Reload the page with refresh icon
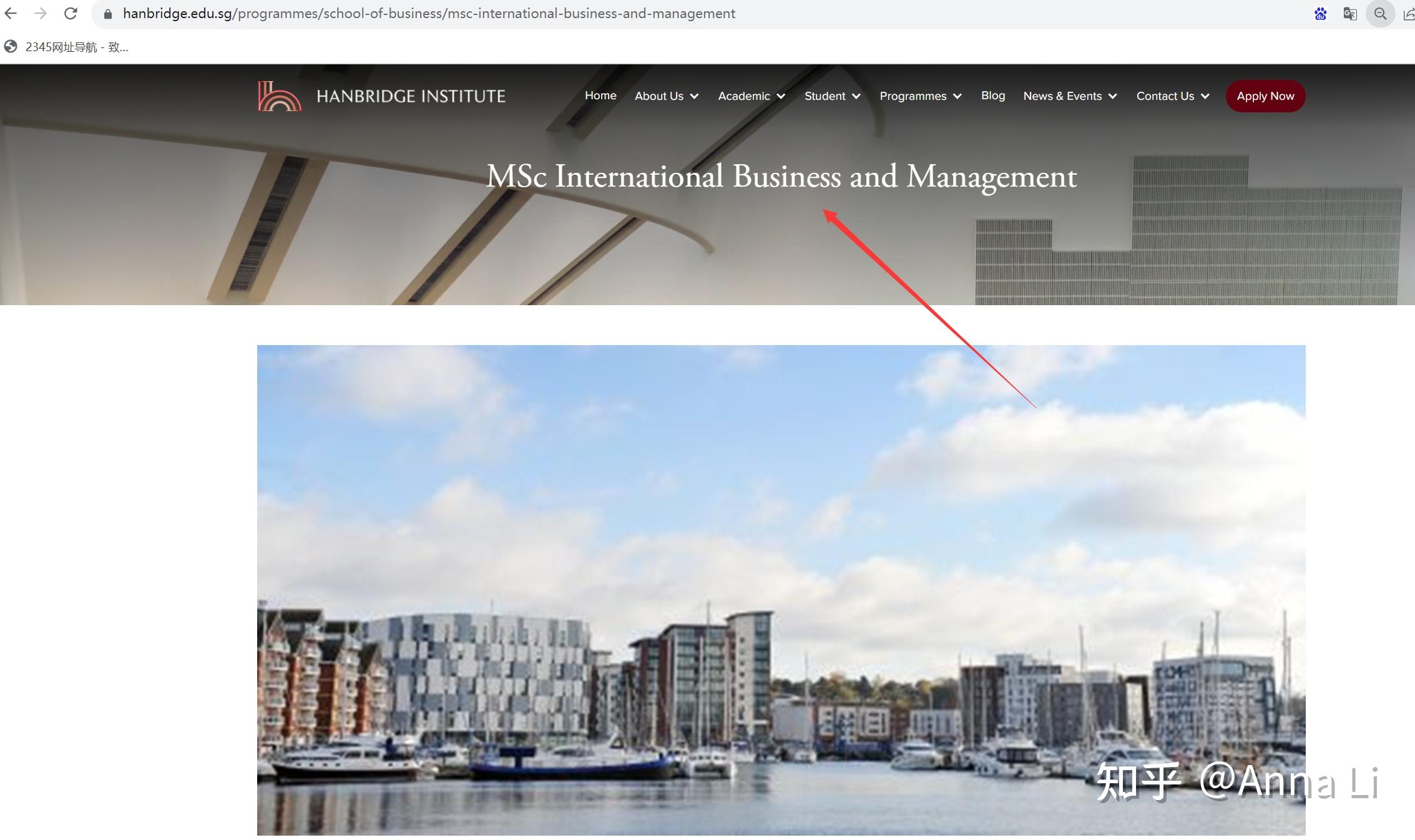This screenshot has width=1415, height=840. click(x=71, y=14)
